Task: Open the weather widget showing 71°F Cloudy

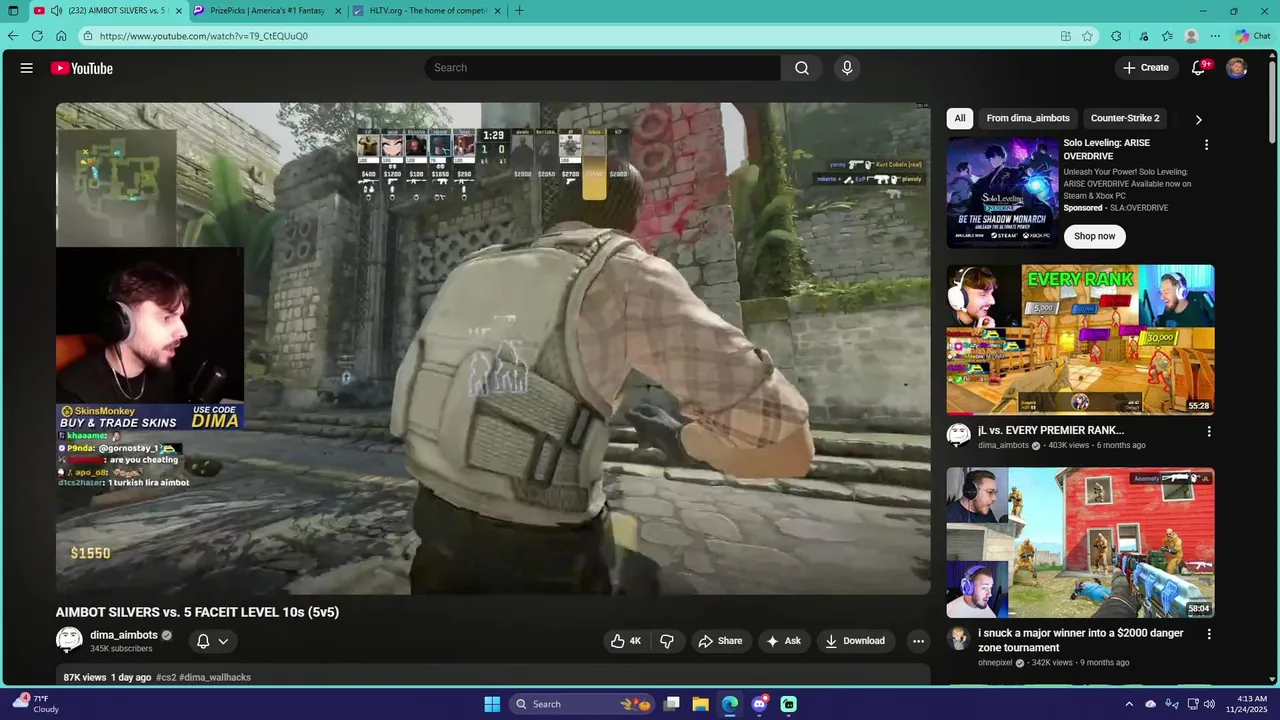Action: 36,704
